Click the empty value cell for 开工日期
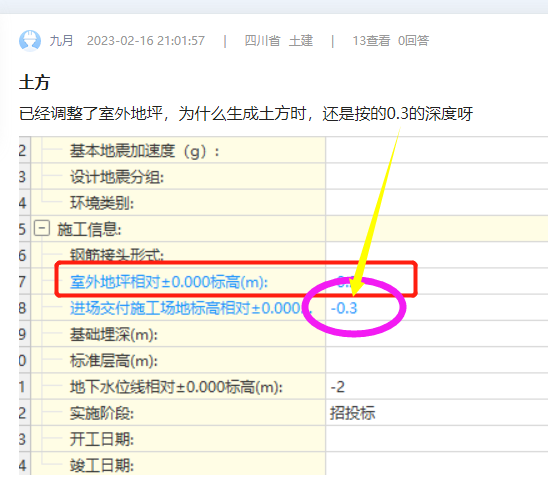Screen dimensions: 548x495 pos(437,439)
